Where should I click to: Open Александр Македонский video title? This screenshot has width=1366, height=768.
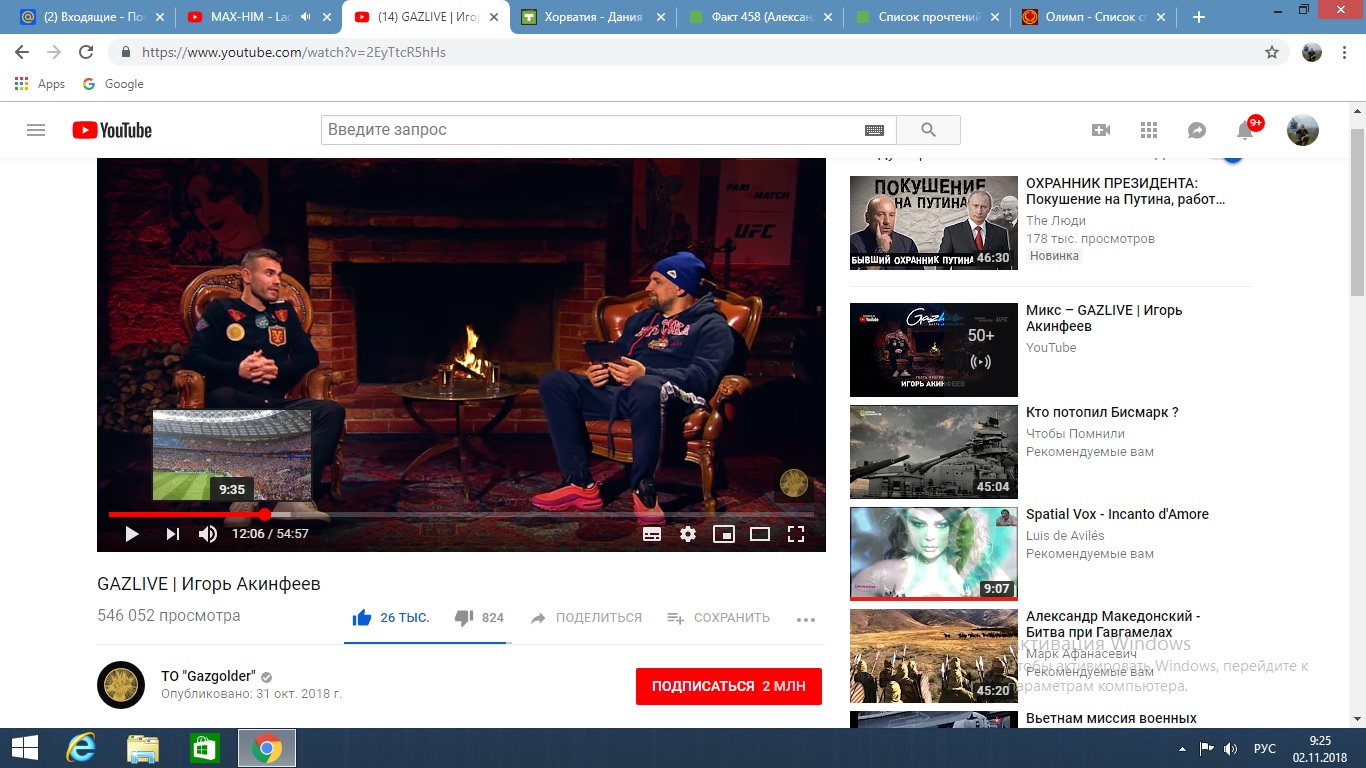pos(1113,624)
